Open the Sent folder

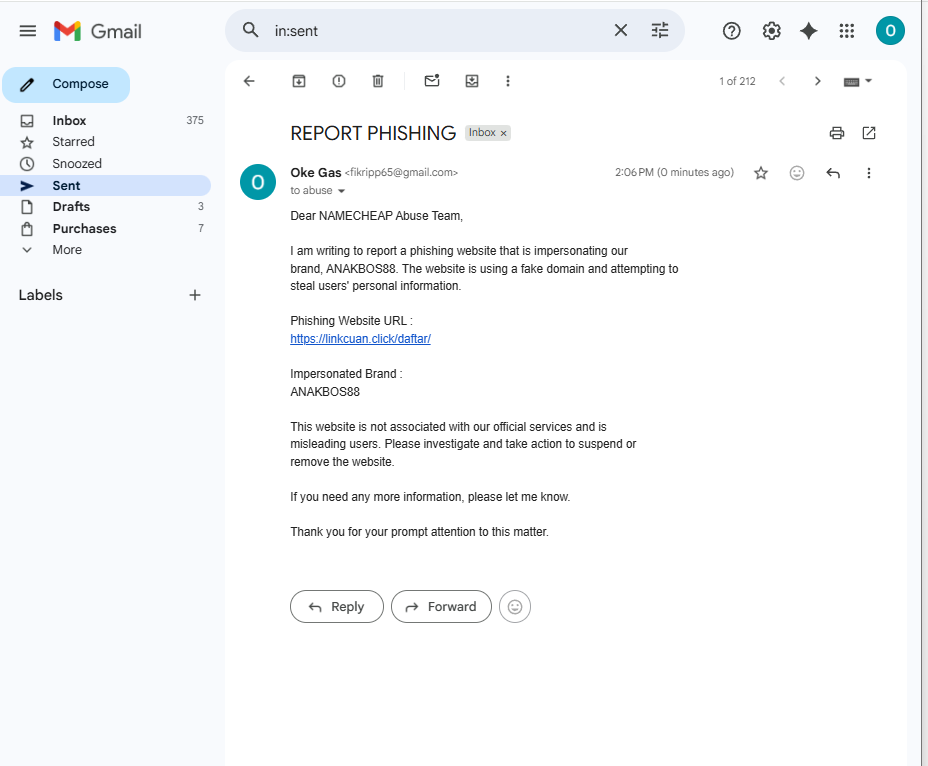(x=105, y=185)
